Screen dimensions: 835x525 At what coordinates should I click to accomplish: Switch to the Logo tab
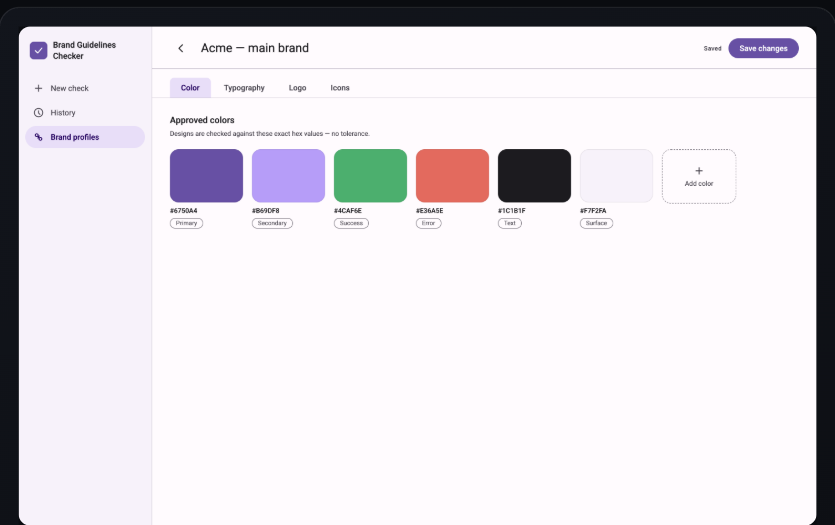[x=297, y=88]
